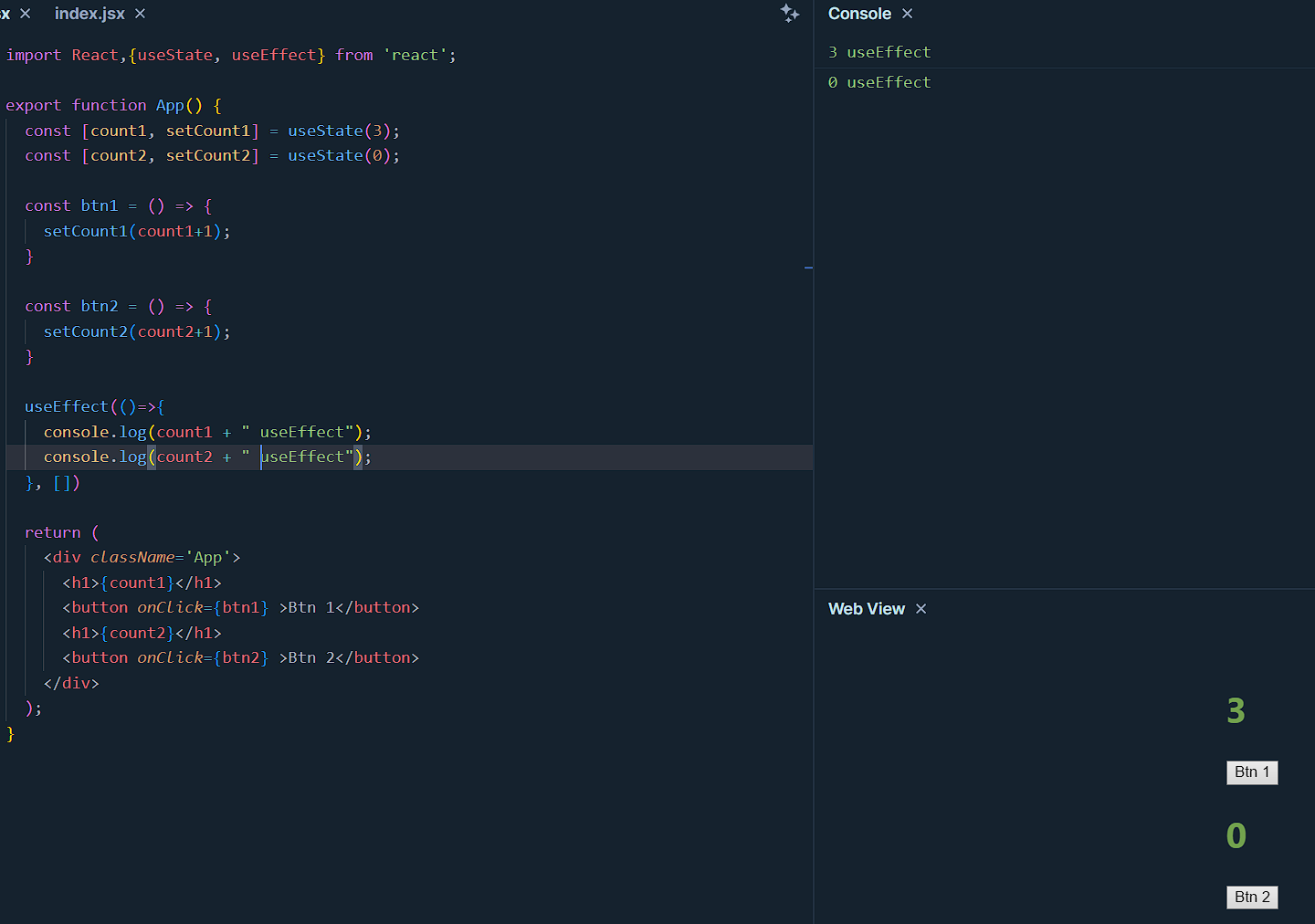Click the button onClick={btn1} code line

tap(241, 607)
